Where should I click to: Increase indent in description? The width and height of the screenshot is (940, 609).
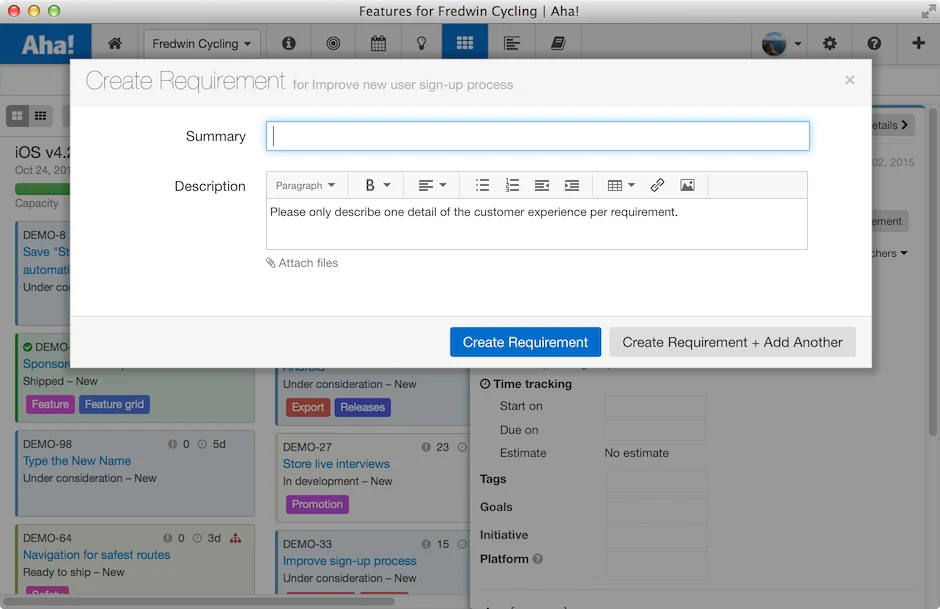pyautogui.click(x=572, y=185)
